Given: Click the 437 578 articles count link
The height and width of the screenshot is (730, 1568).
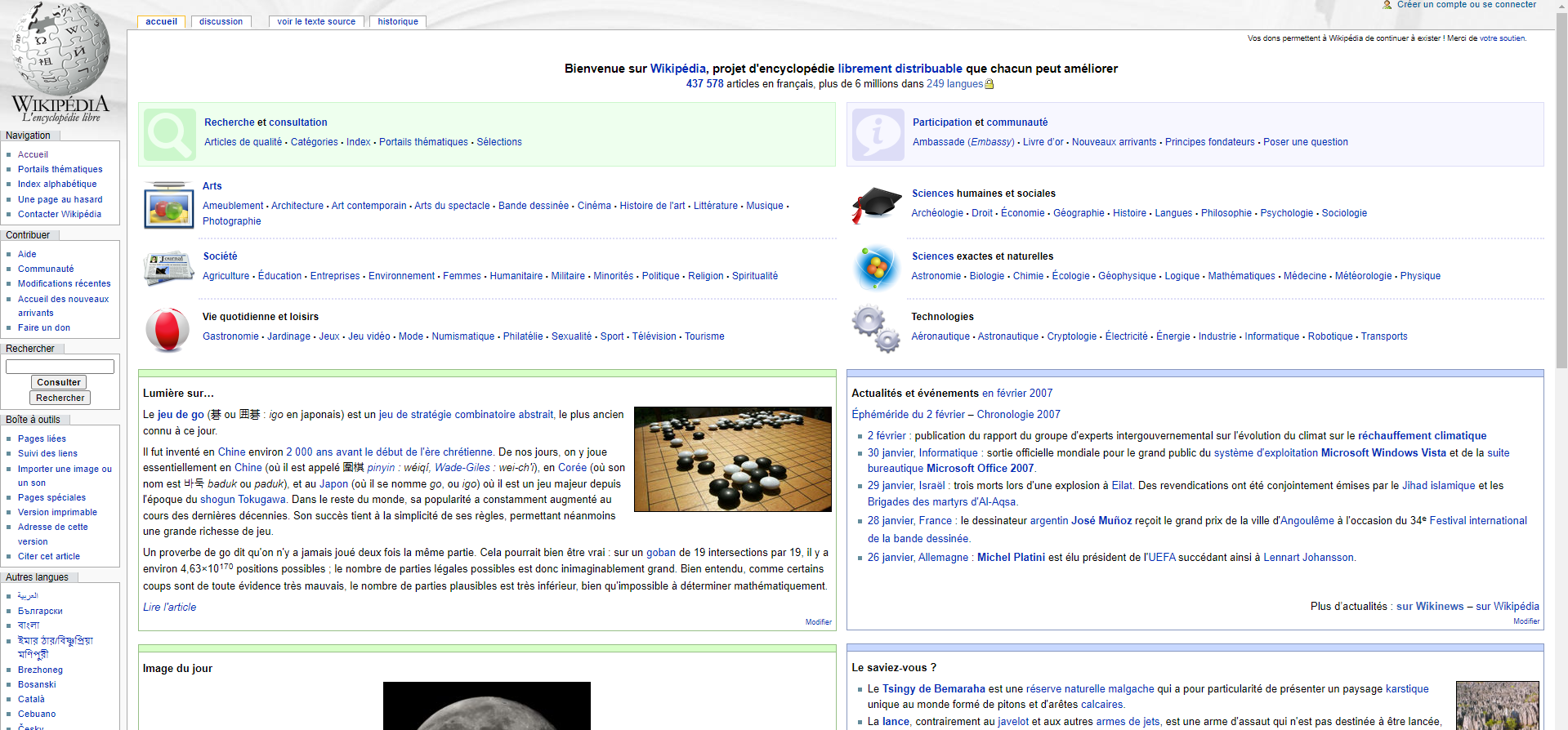Looking at the screenshot, I should [704, 84].
